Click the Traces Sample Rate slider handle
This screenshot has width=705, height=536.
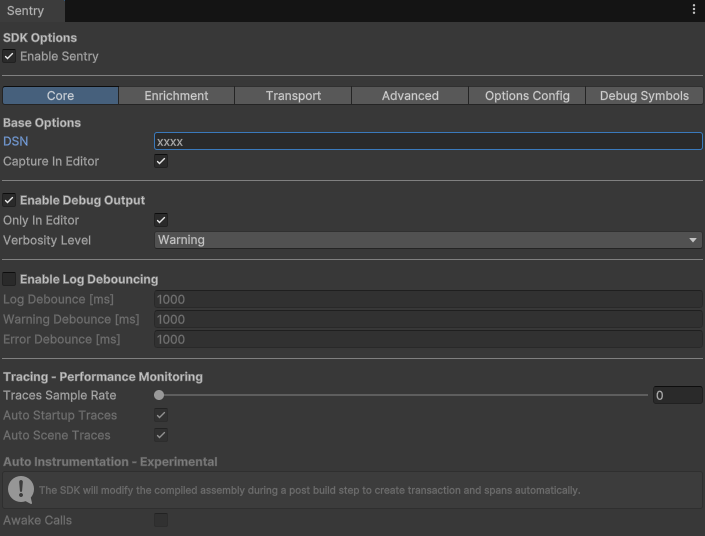tap(159, 395)
